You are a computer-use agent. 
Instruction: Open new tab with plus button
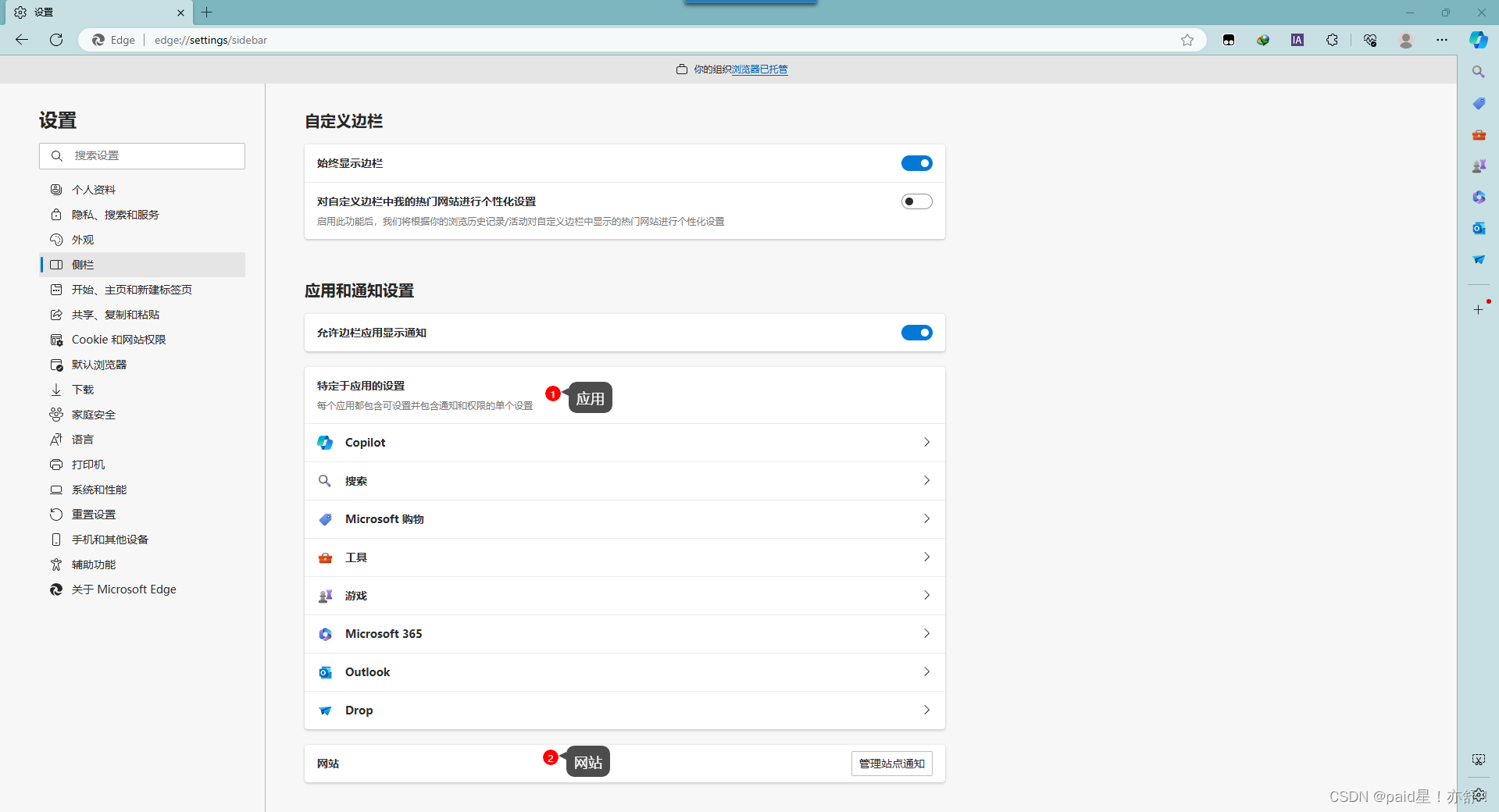[x=206, y=12]
